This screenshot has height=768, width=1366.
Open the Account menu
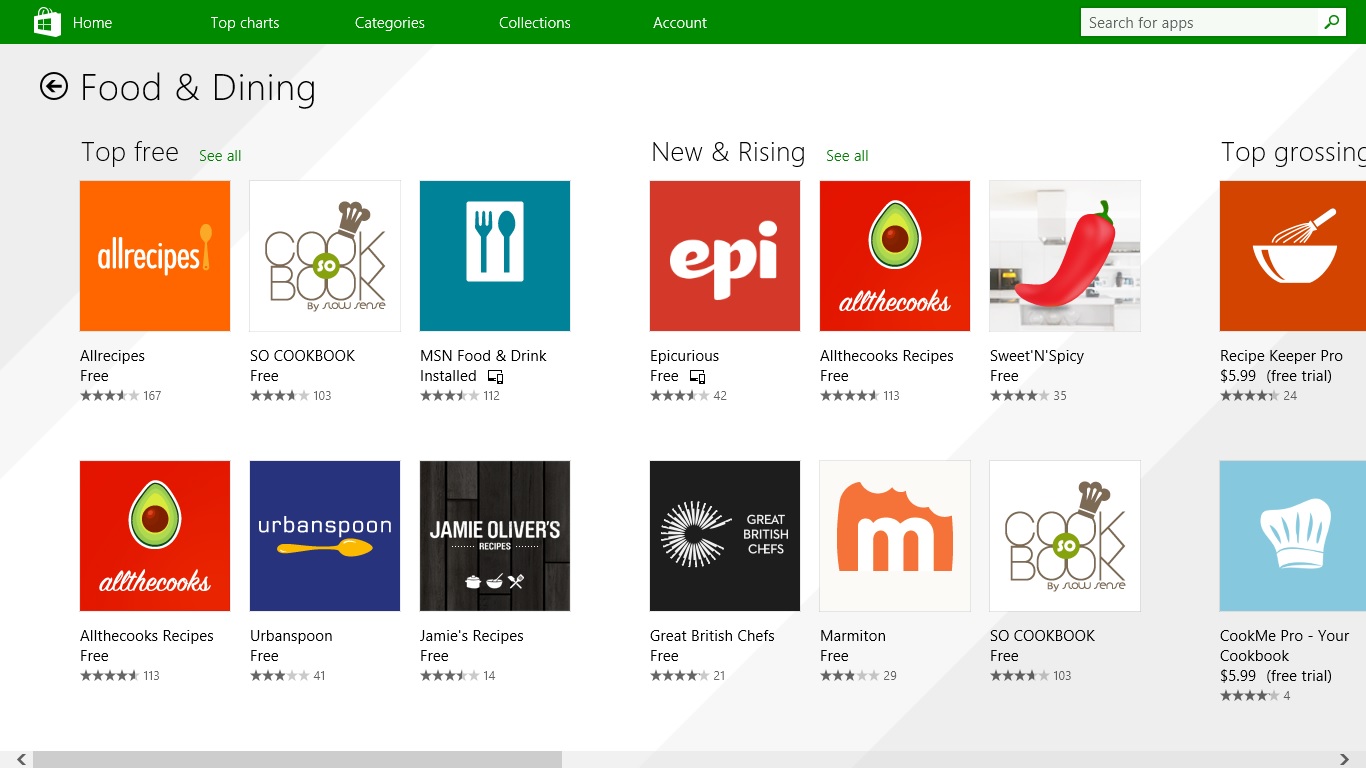tap(680, 22)
